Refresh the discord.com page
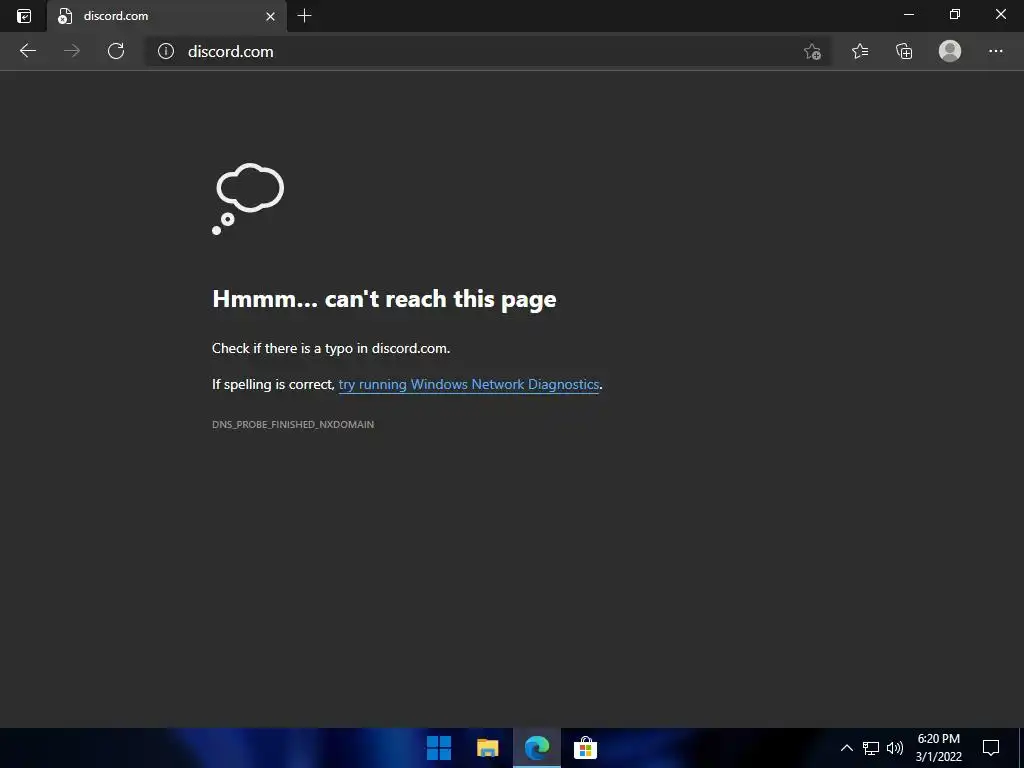This screenshot has height=768, width=1024. point(116,51)
